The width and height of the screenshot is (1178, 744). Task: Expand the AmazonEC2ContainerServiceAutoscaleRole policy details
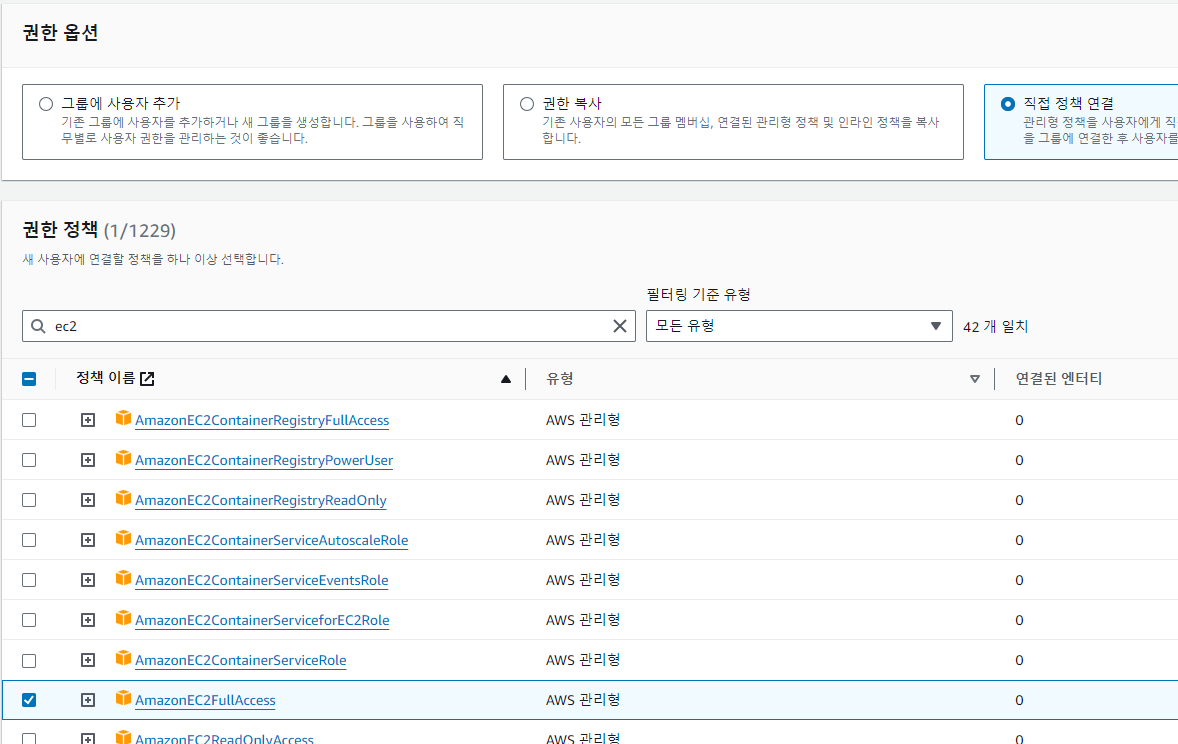coord(88,540)
